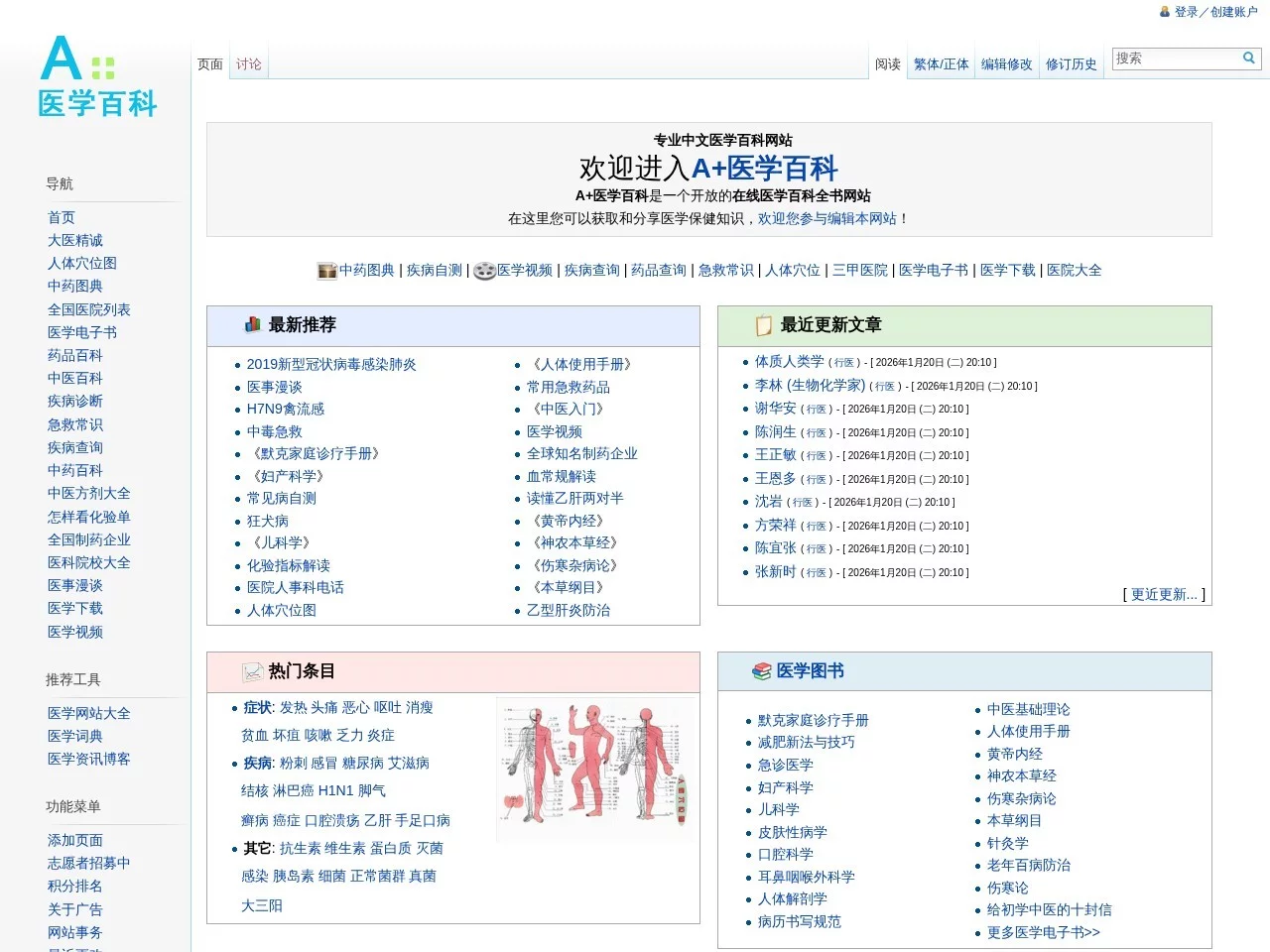
Task: Click the film reel icon beside 医学视频
Action: tap(485, 271)
